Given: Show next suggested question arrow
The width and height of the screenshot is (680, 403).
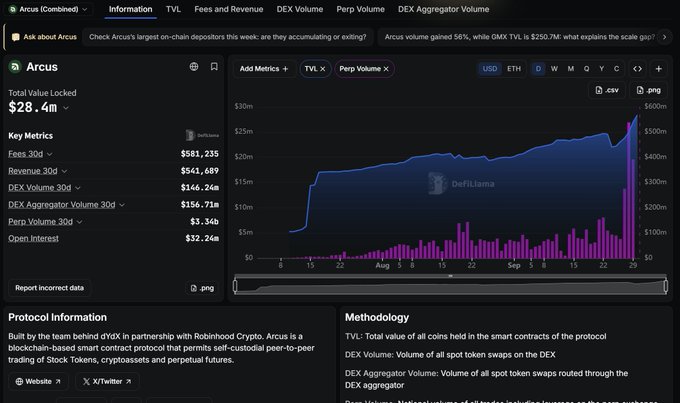Looking at the screenshot, I should [x=664, y=37].
